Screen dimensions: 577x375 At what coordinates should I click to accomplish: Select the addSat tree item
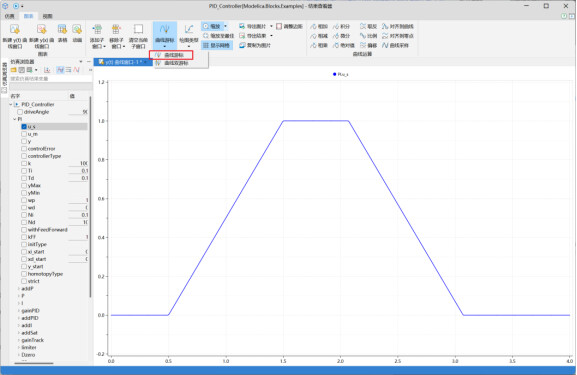29,333
